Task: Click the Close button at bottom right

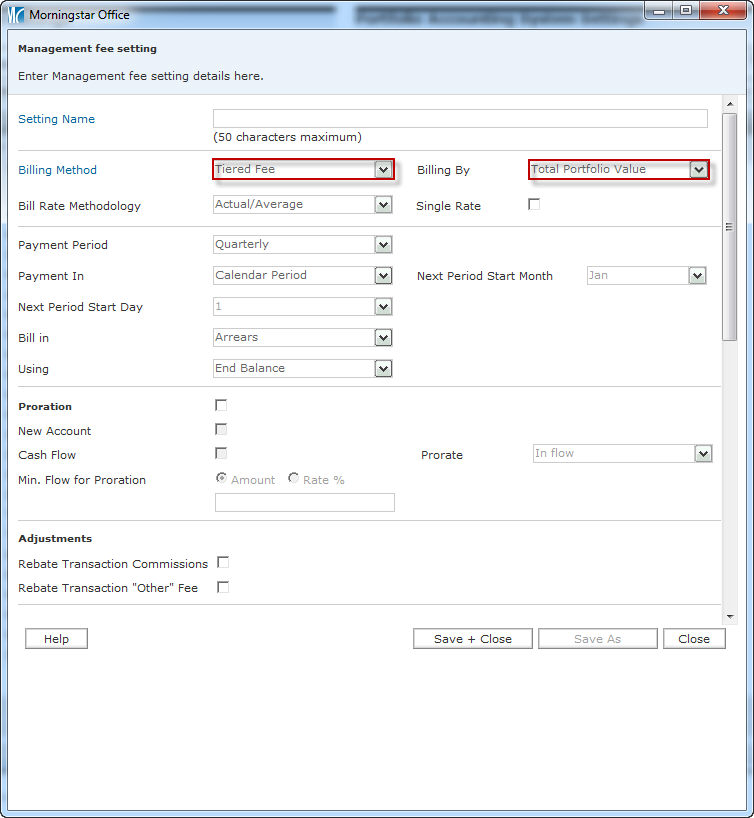Action: (x=694, y=639)
